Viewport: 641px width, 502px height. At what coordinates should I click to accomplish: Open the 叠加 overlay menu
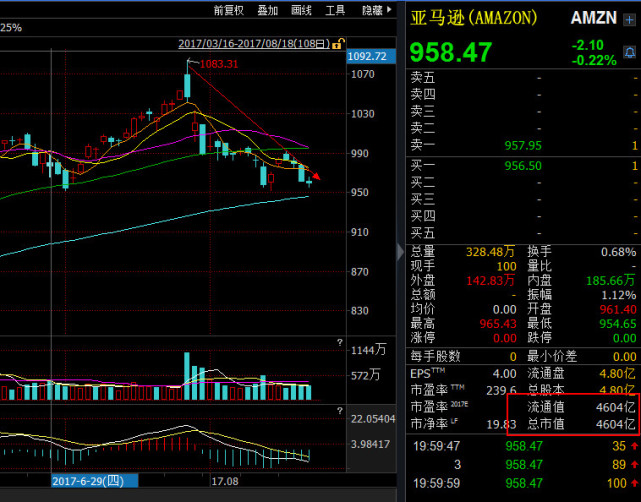tap(267, 10)
